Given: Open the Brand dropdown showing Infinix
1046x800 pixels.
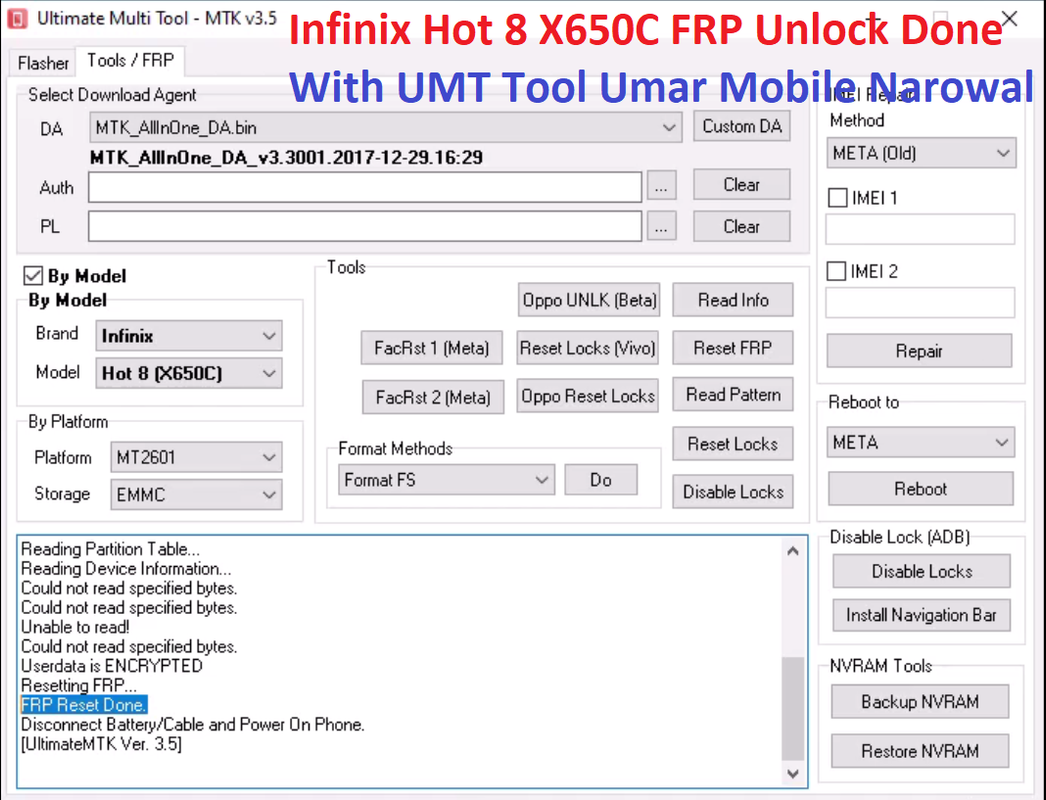Looking at the screenshot, I should [189, 336].
